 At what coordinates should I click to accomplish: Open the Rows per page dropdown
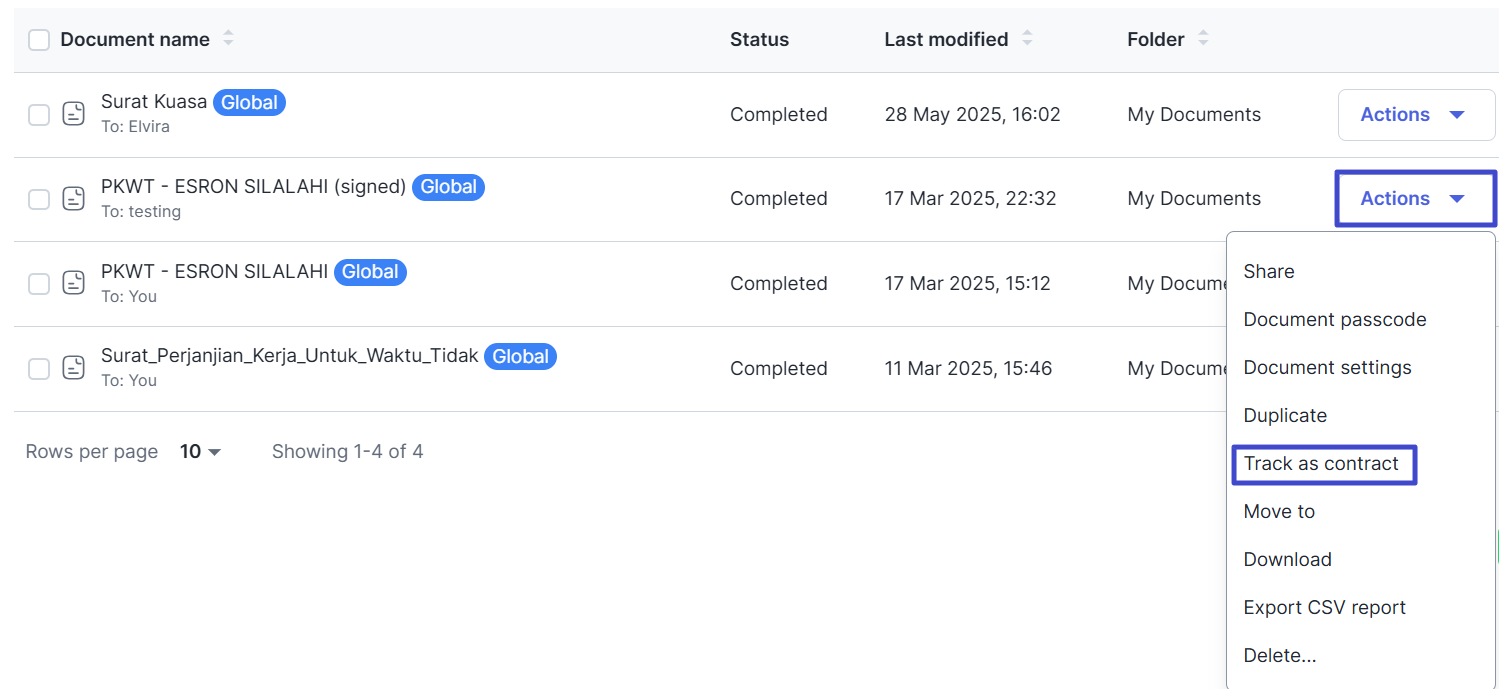coord(200,452)
